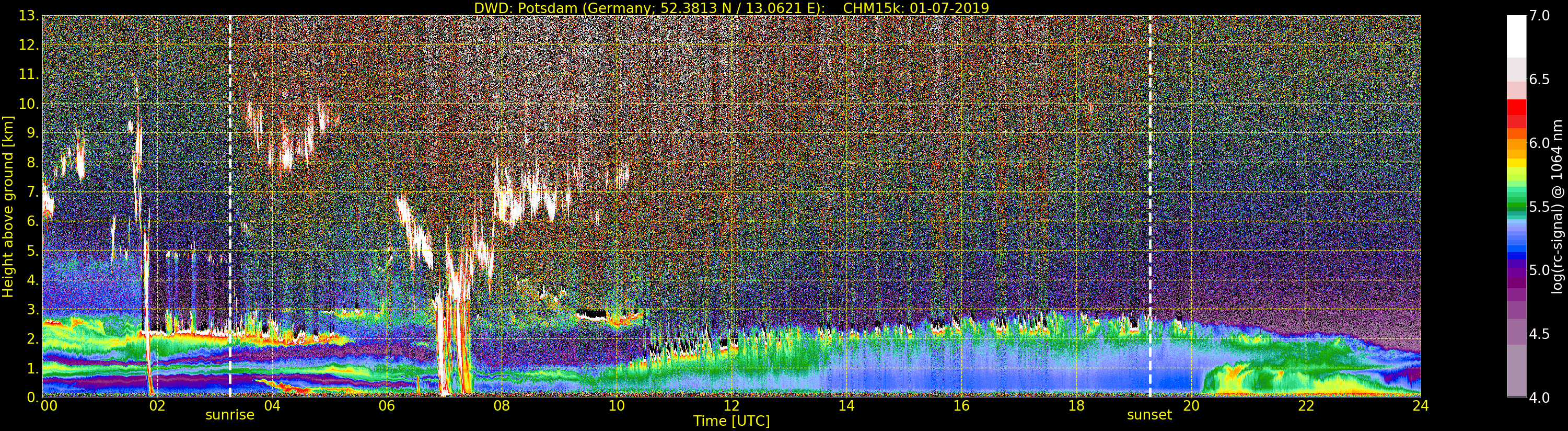Click the time axis tick label '04'

coord(272,406)
